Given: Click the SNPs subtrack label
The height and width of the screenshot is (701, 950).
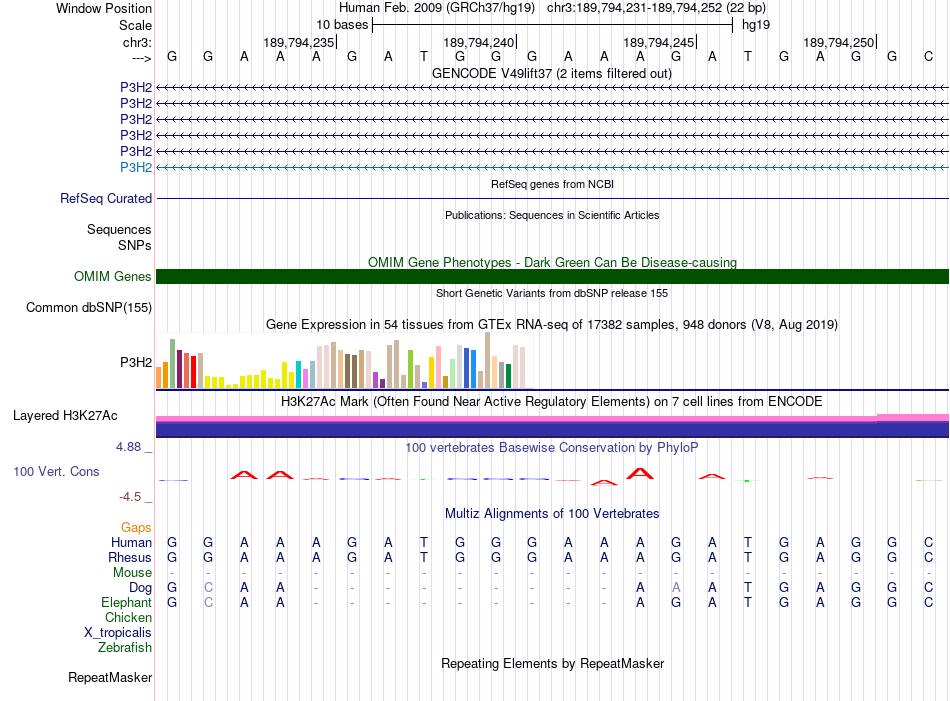Looking at the screenshot, I should pos(135,245).
